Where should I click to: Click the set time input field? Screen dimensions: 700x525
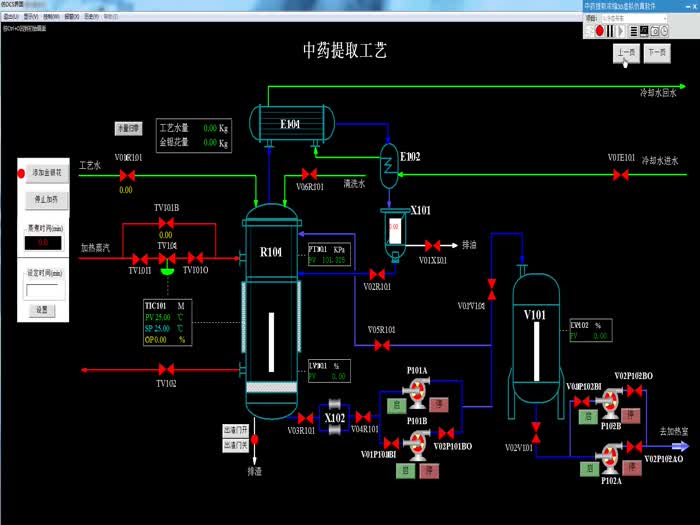coord(42,290)
